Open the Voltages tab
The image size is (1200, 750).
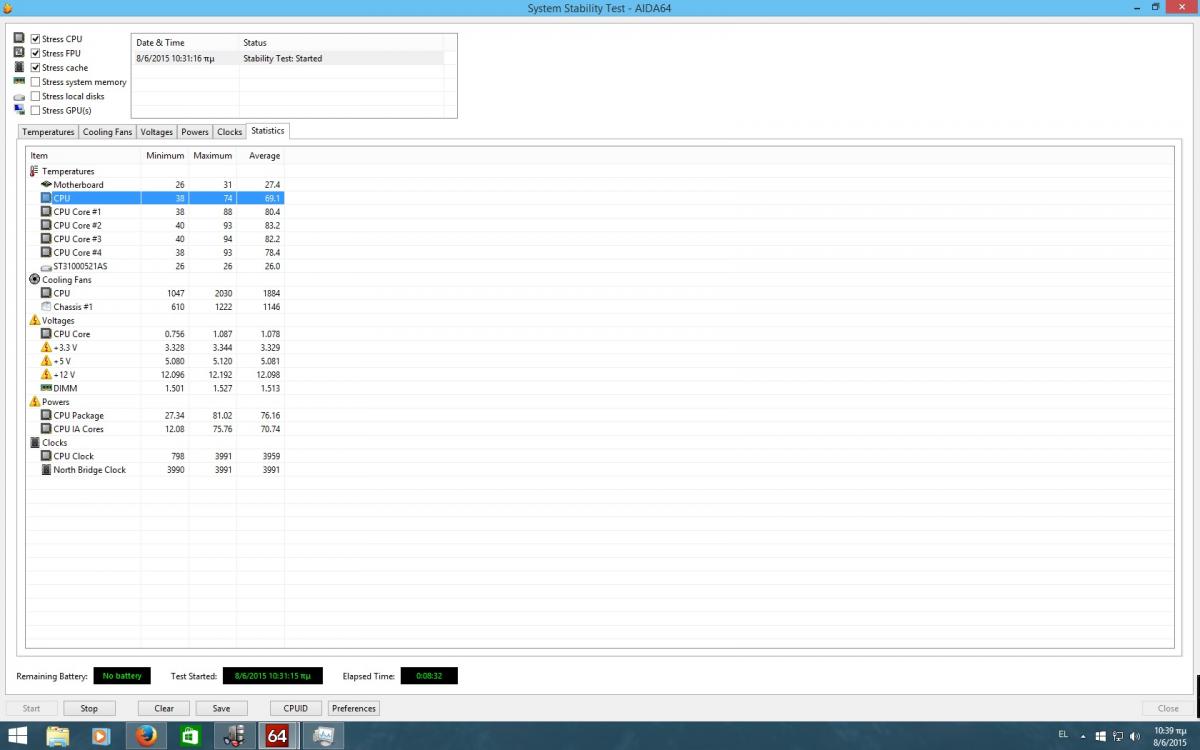coord(157,132)
